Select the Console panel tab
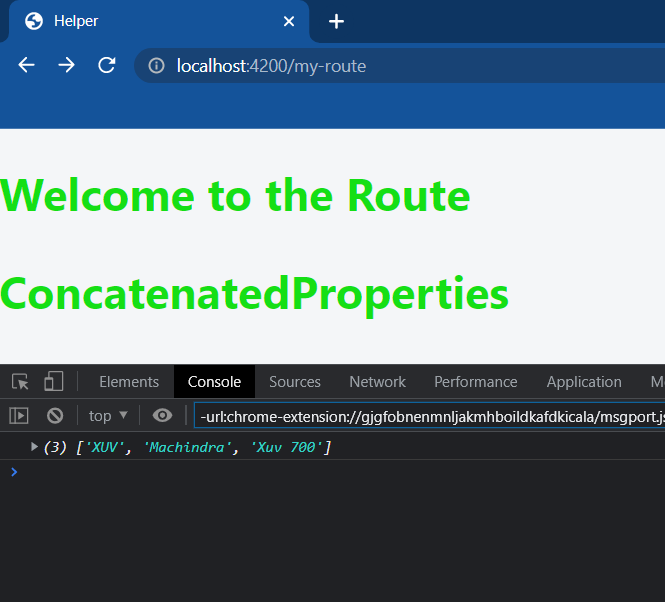Screen dimensions: 665x602 214,382
